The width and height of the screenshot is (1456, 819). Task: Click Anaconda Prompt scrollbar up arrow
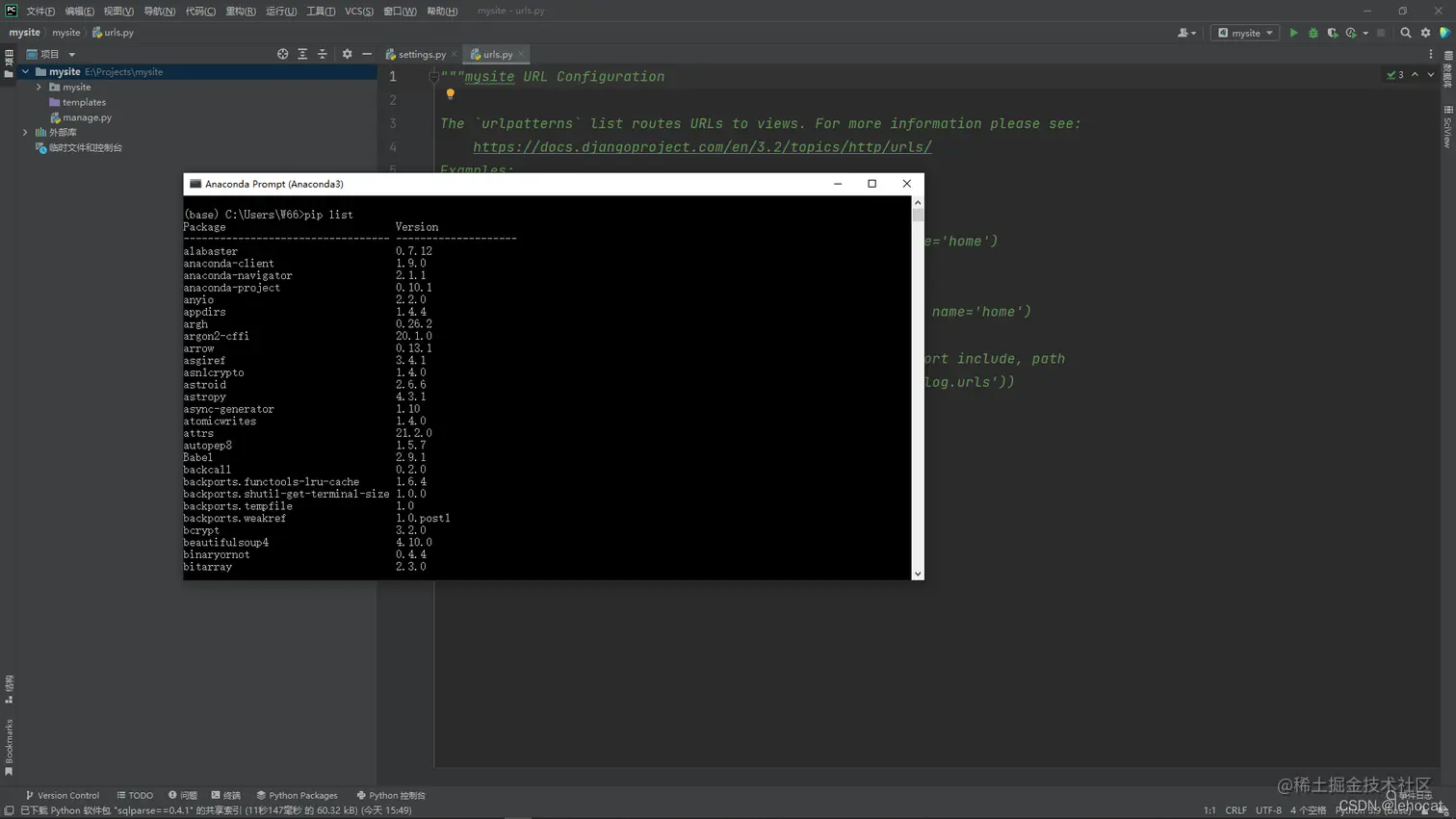(x=918, y=202)
